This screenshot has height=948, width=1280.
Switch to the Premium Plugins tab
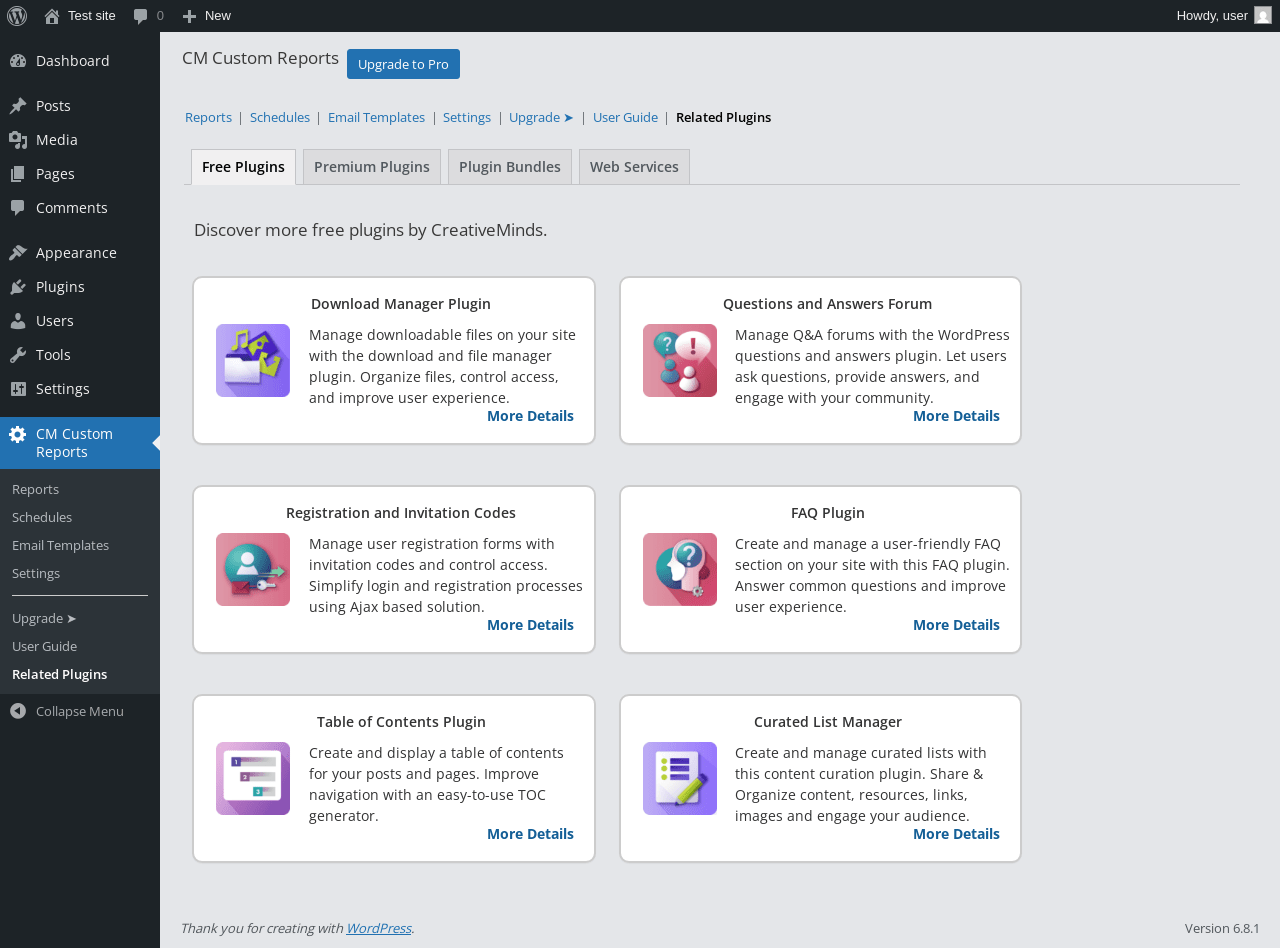tap(372, 167)
